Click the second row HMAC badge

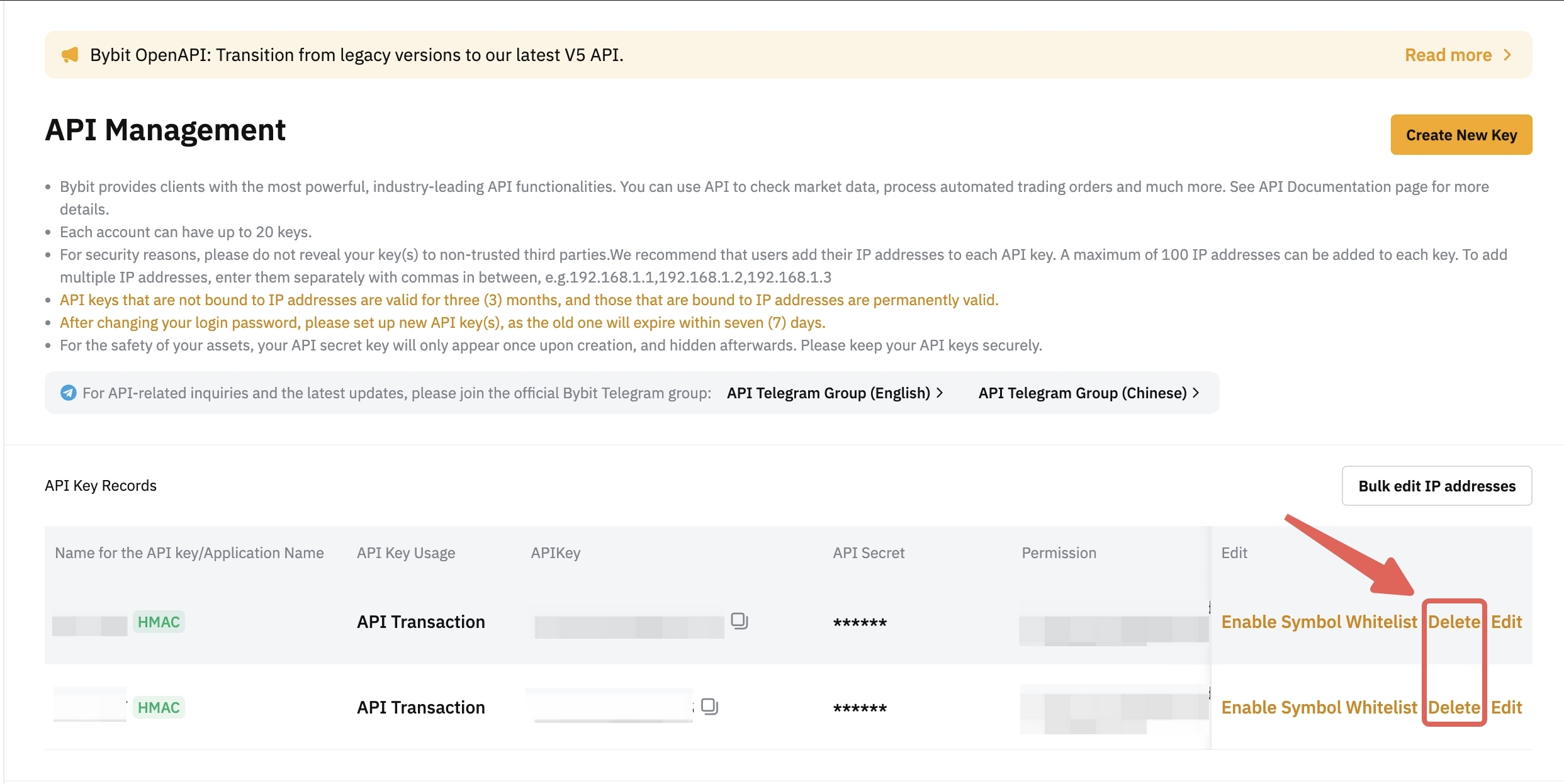[159, 707]
